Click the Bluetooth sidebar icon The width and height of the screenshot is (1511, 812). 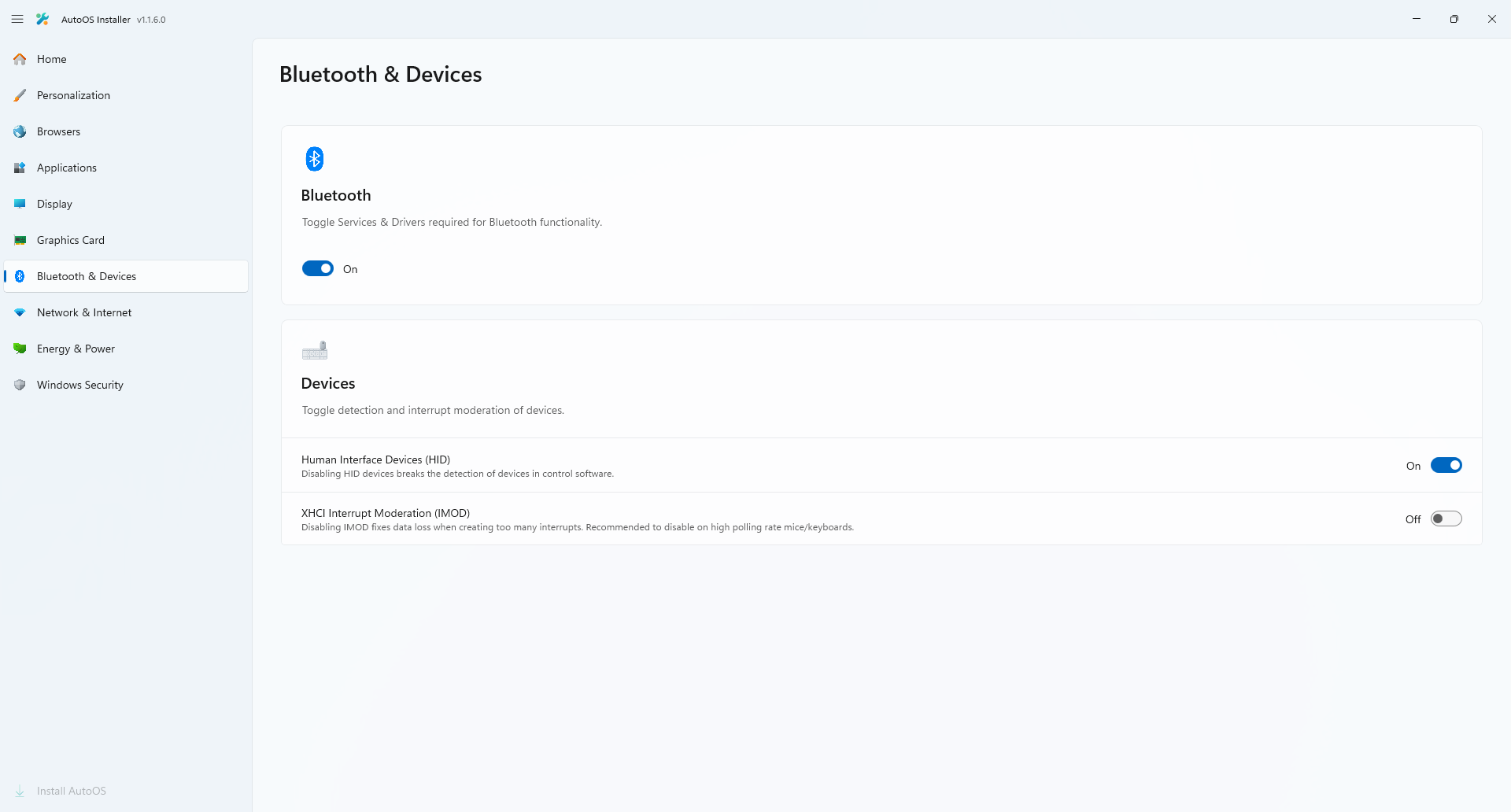[20, 276]
